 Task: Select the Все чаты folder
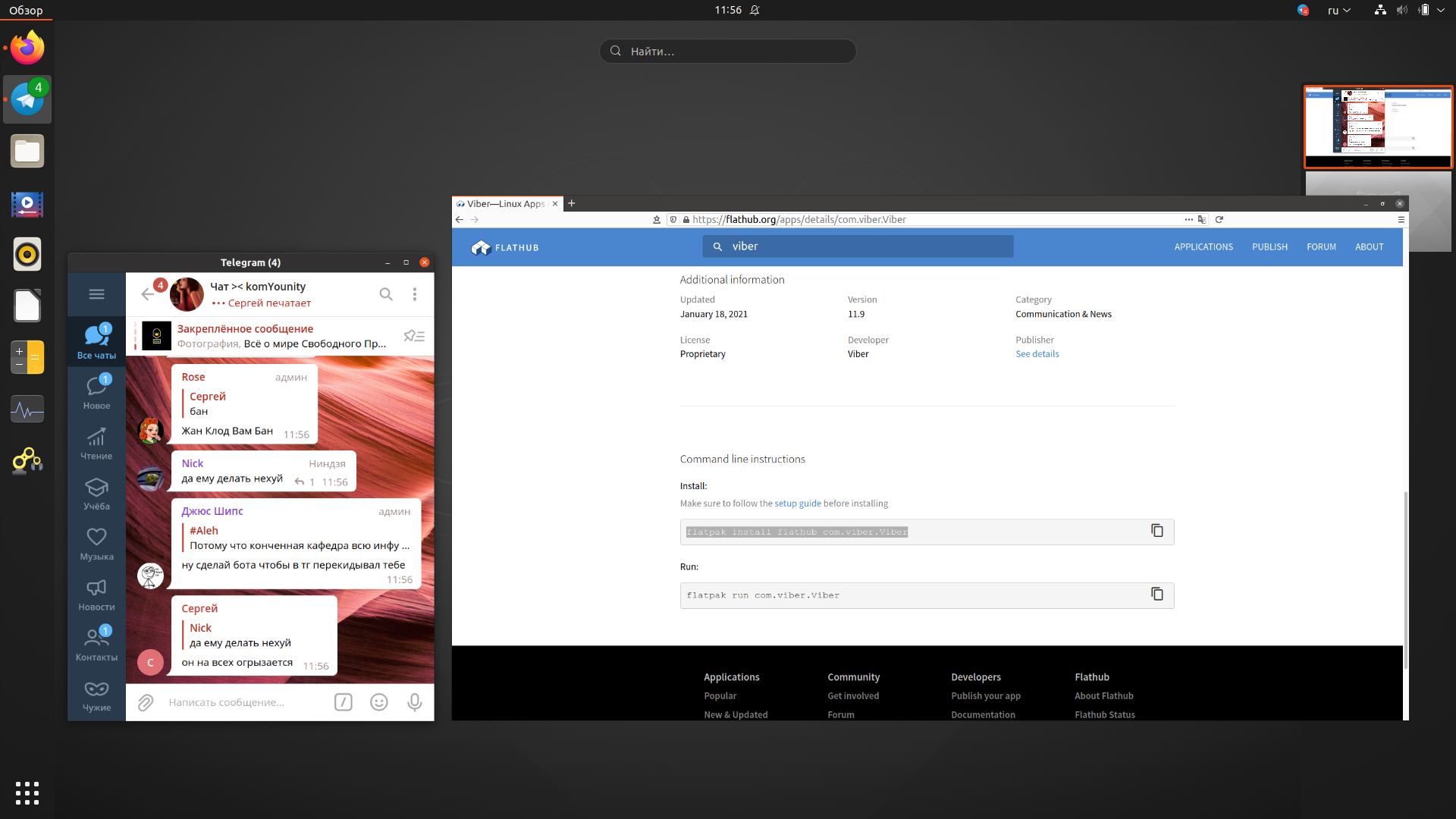tap(96, 341)
